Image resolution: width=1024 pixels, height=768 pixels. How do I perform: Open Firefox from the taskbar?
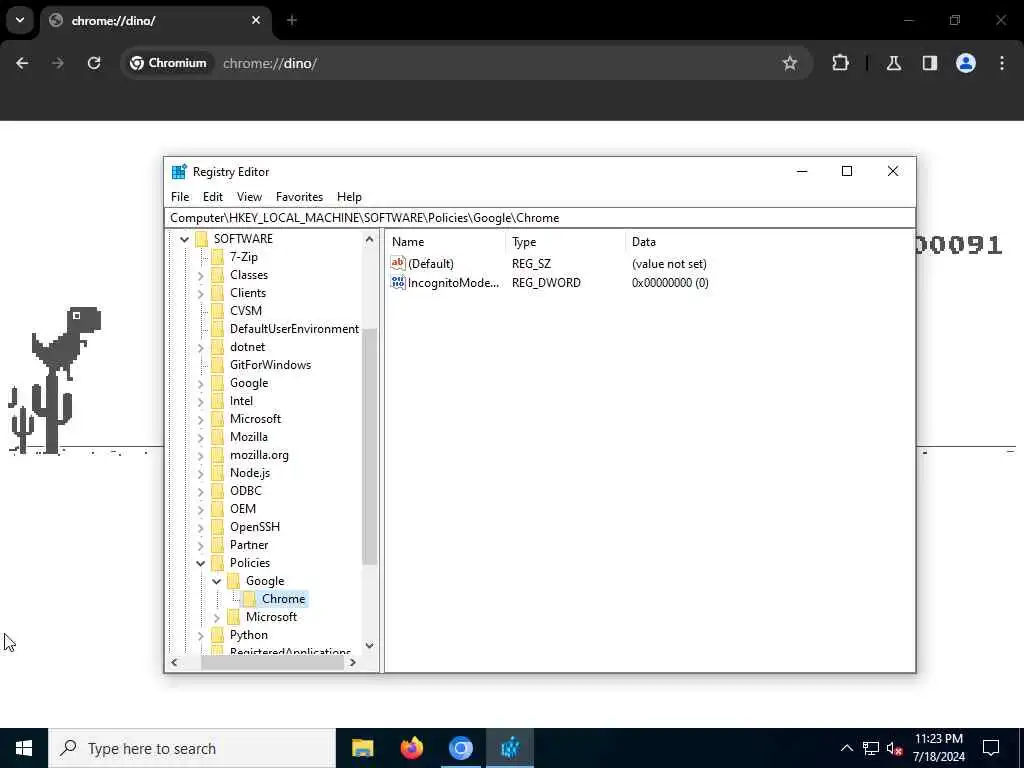coord(411,748)
